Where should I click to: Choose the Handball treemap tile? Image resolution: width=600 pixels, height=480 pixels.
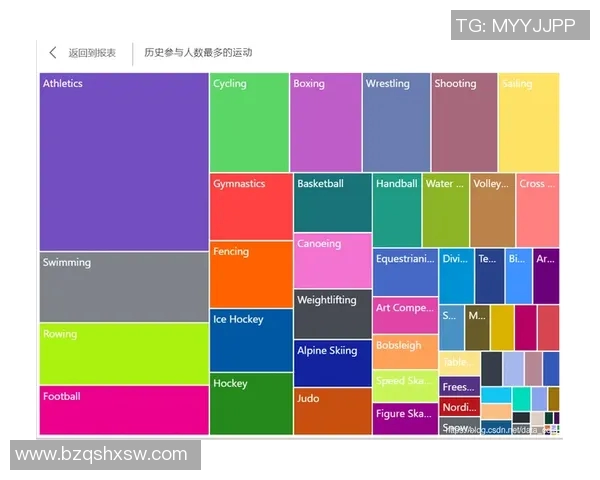[x=397, y=211]
